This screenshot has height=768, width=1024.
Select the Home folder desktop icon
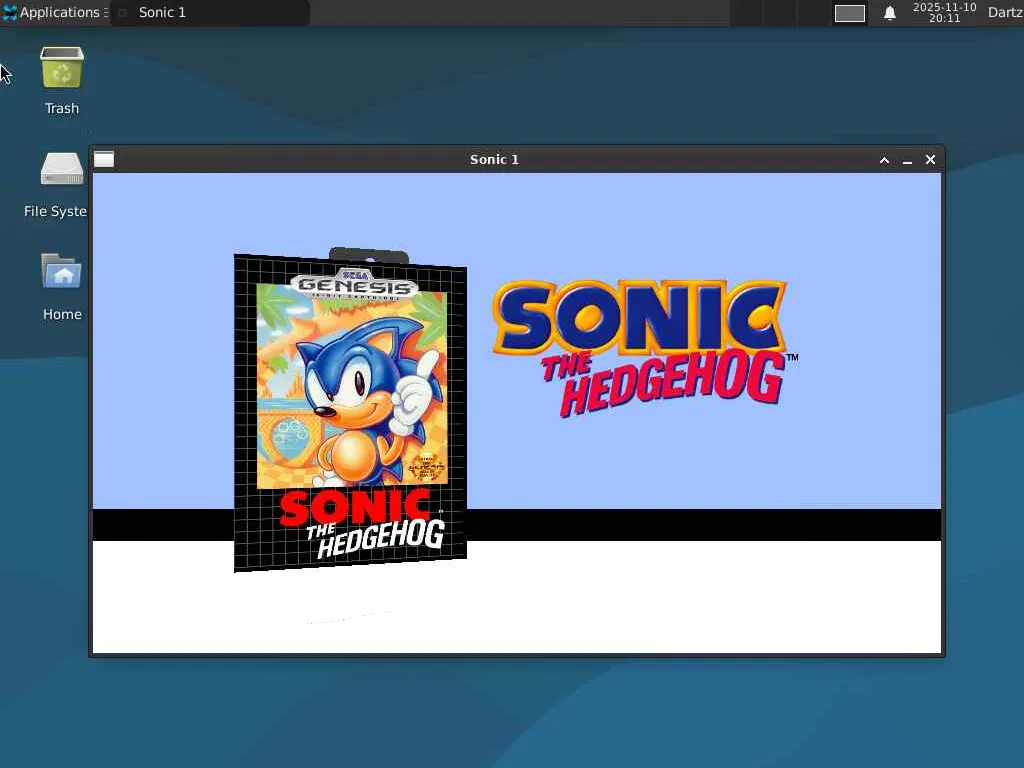[62, 271]
